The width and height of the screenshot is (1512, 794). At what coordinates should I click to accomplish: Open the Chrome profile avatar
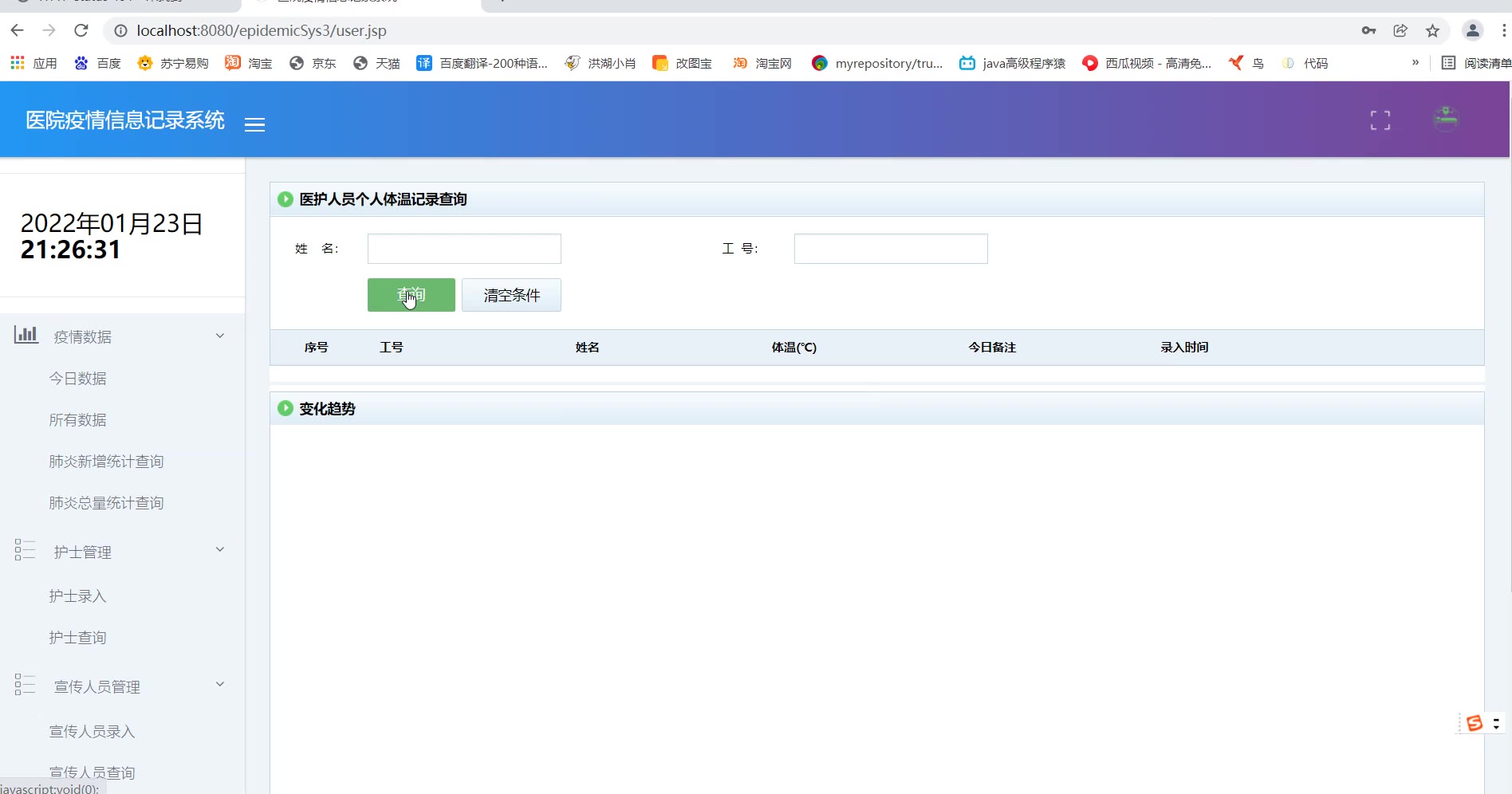click(x=1472, y=30)
